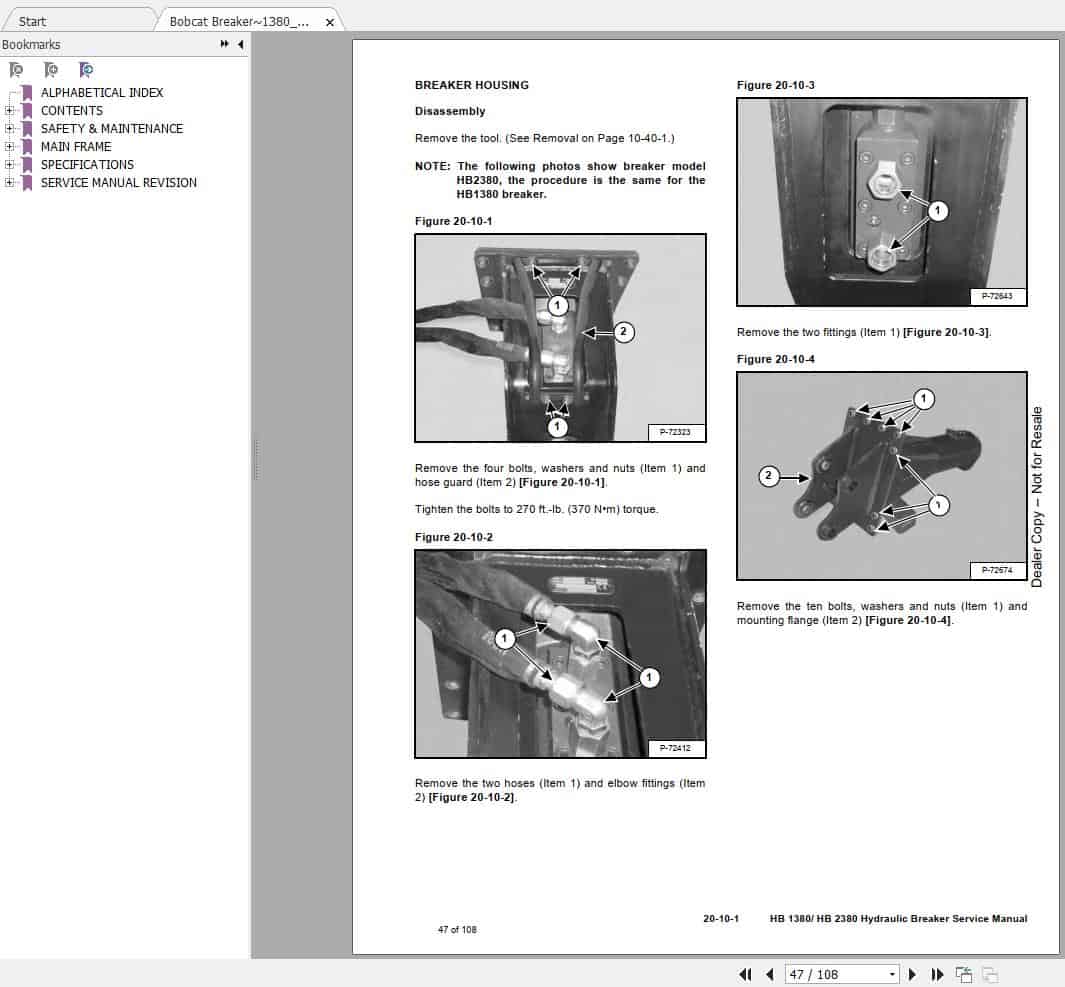Collapse the Bookmarks panel arrow
1065x987 pixels.
[241, 44]
